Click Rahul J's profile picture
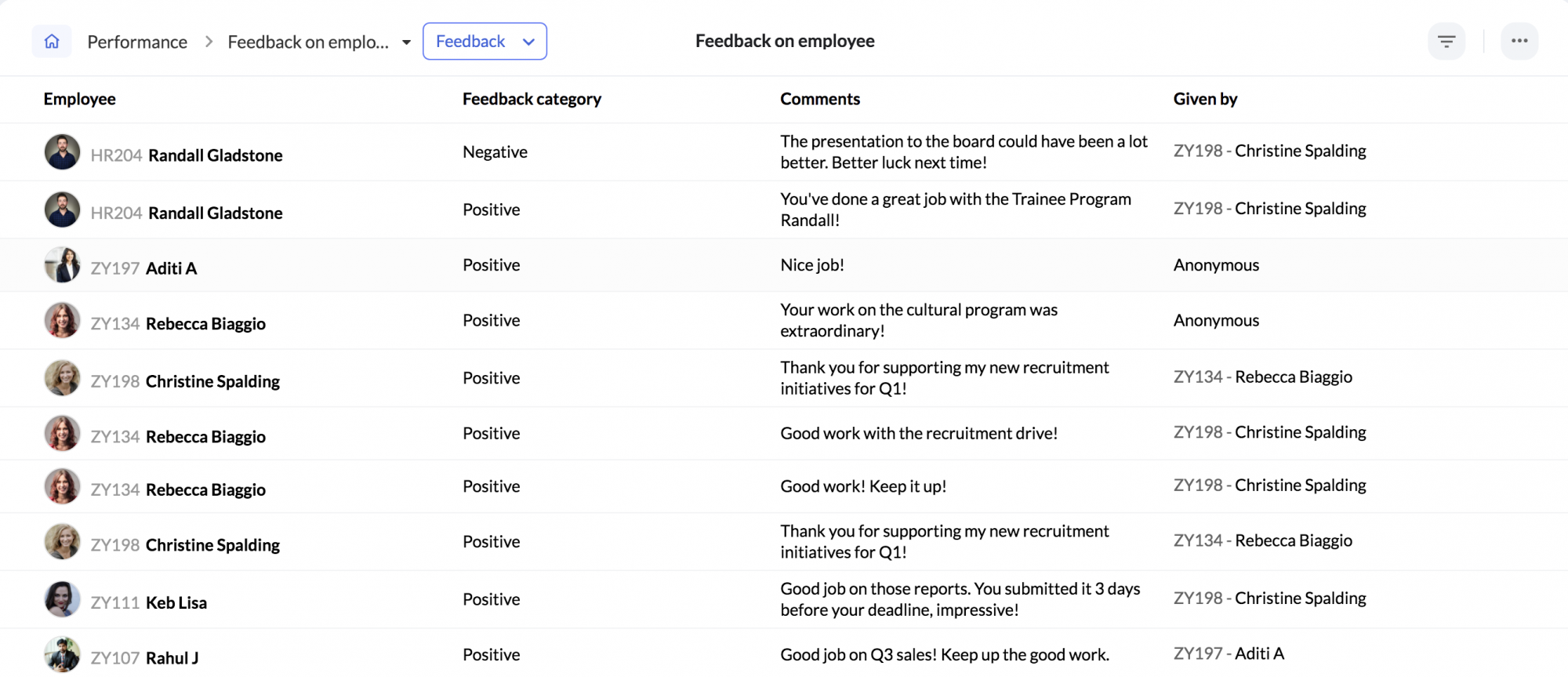 click(62, 655)
